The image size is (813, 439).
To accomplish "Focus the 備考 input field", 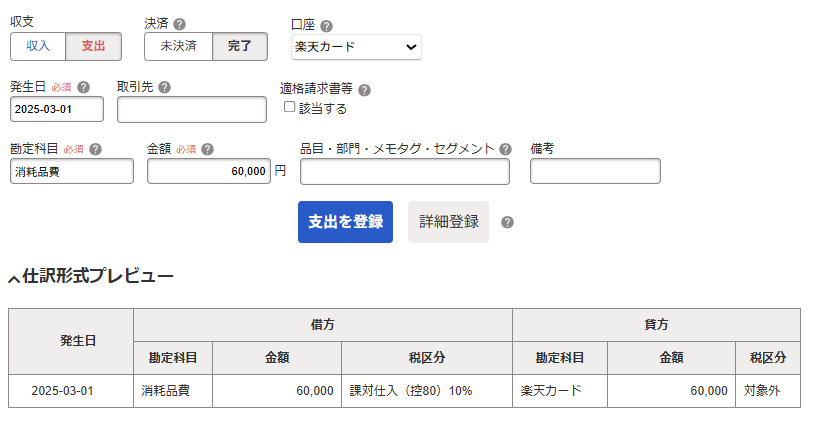I will pyautogui.click(x=595, y=171).
